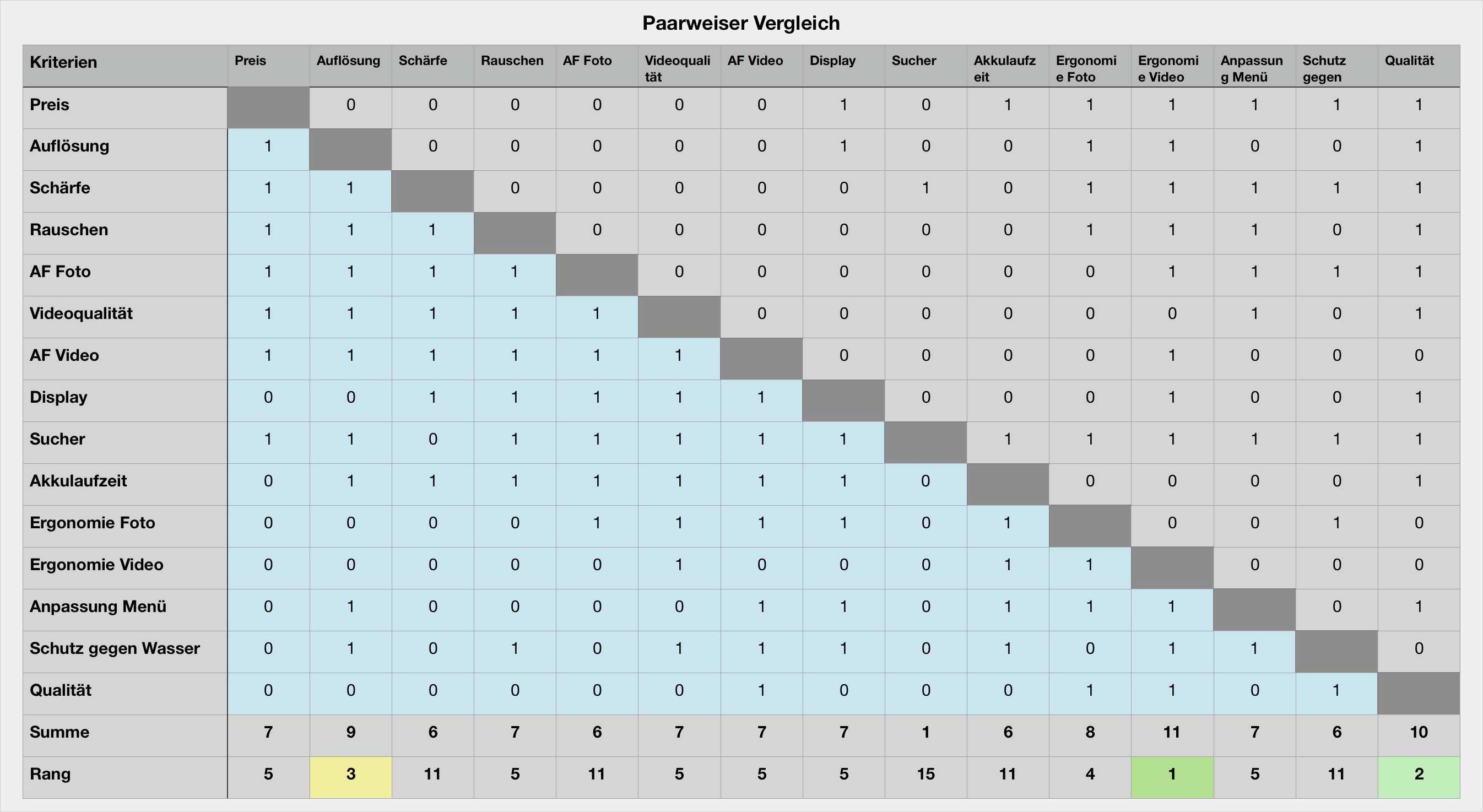Select the "Kriterien" header cell
Screen dimensions: 1483x812
[63, 62]
